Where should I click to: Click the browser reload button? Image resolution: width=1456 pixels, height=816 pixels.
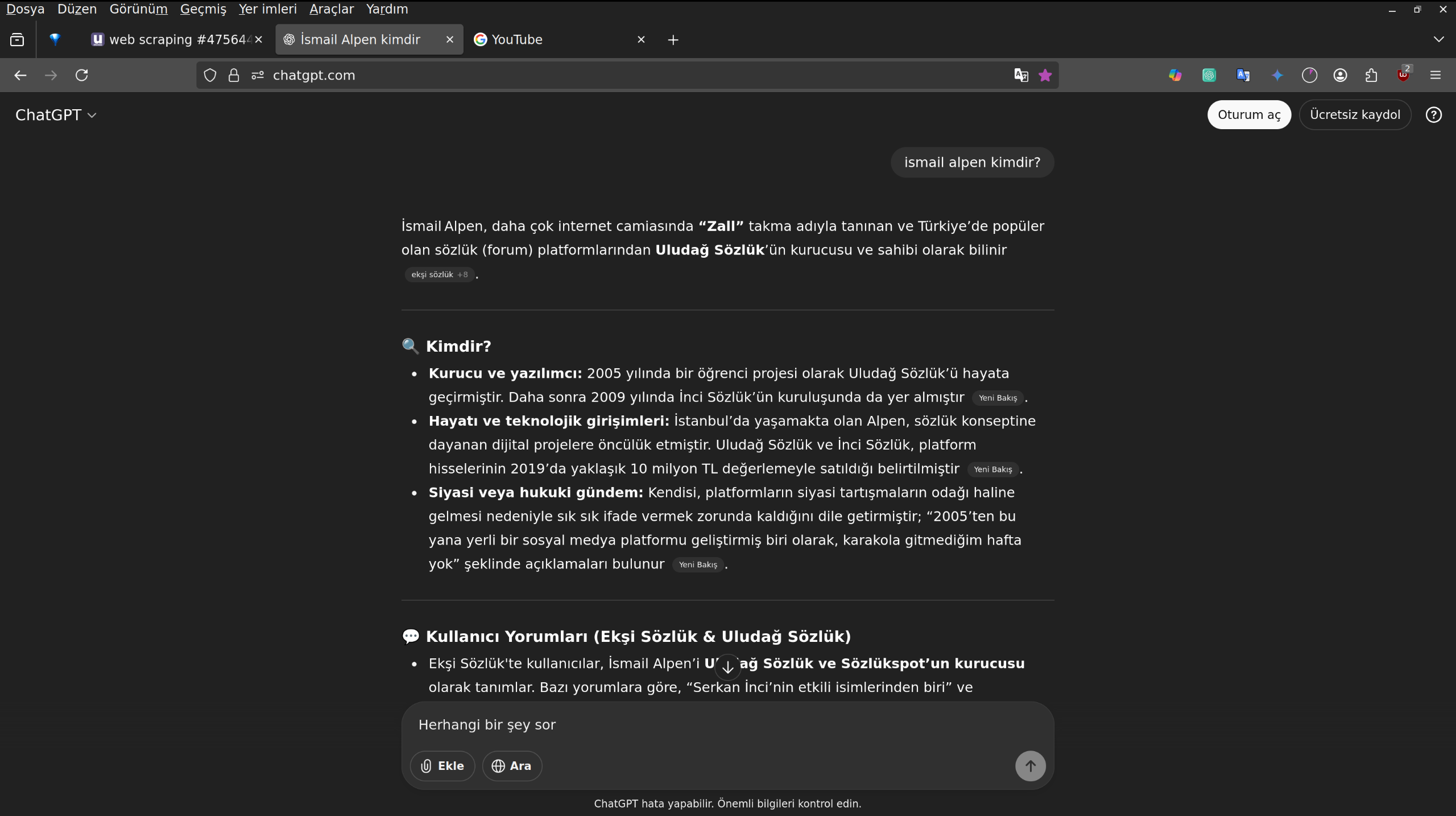(82, 75)
